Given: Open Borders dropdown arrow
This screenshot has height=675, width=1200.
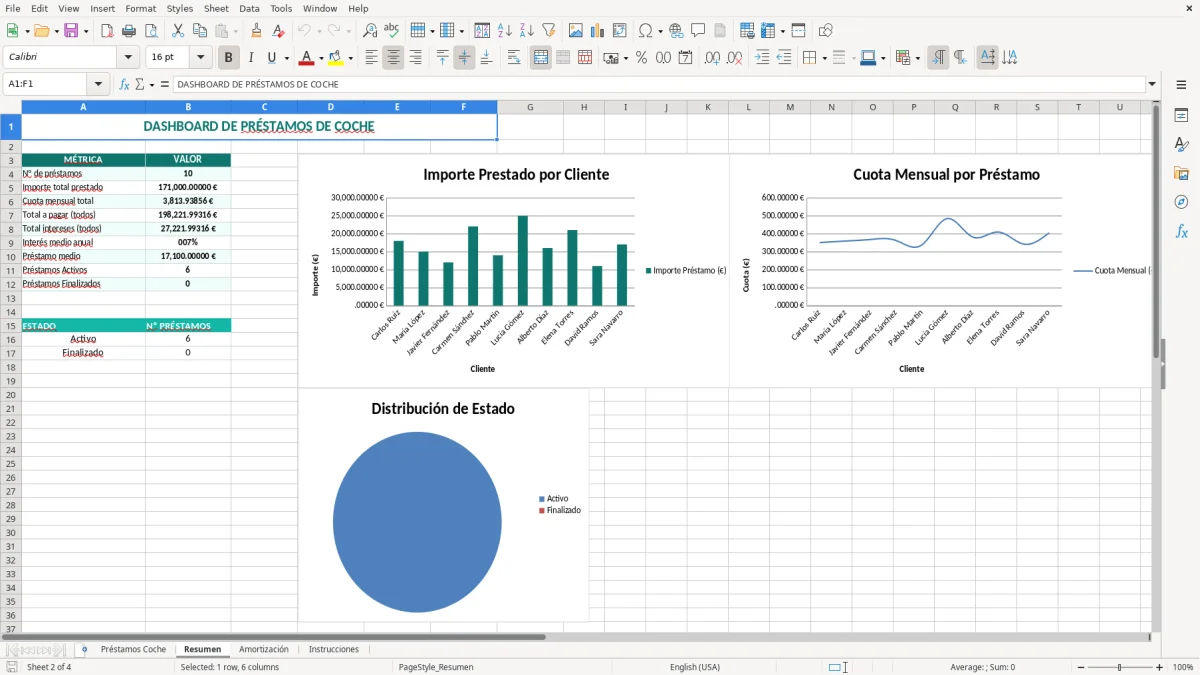Looking at the screenshot, I should [823, 58].
